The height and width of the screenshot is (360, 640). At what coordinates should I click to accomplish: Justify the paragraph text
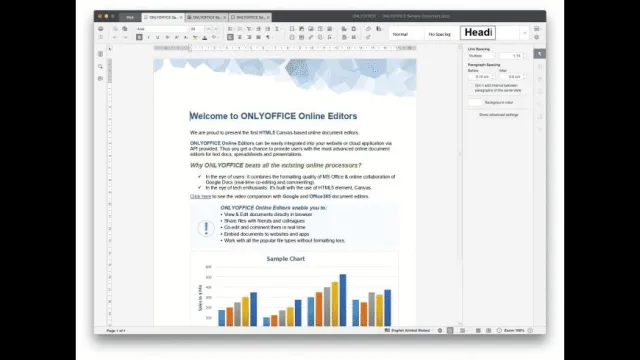point(258,37)
